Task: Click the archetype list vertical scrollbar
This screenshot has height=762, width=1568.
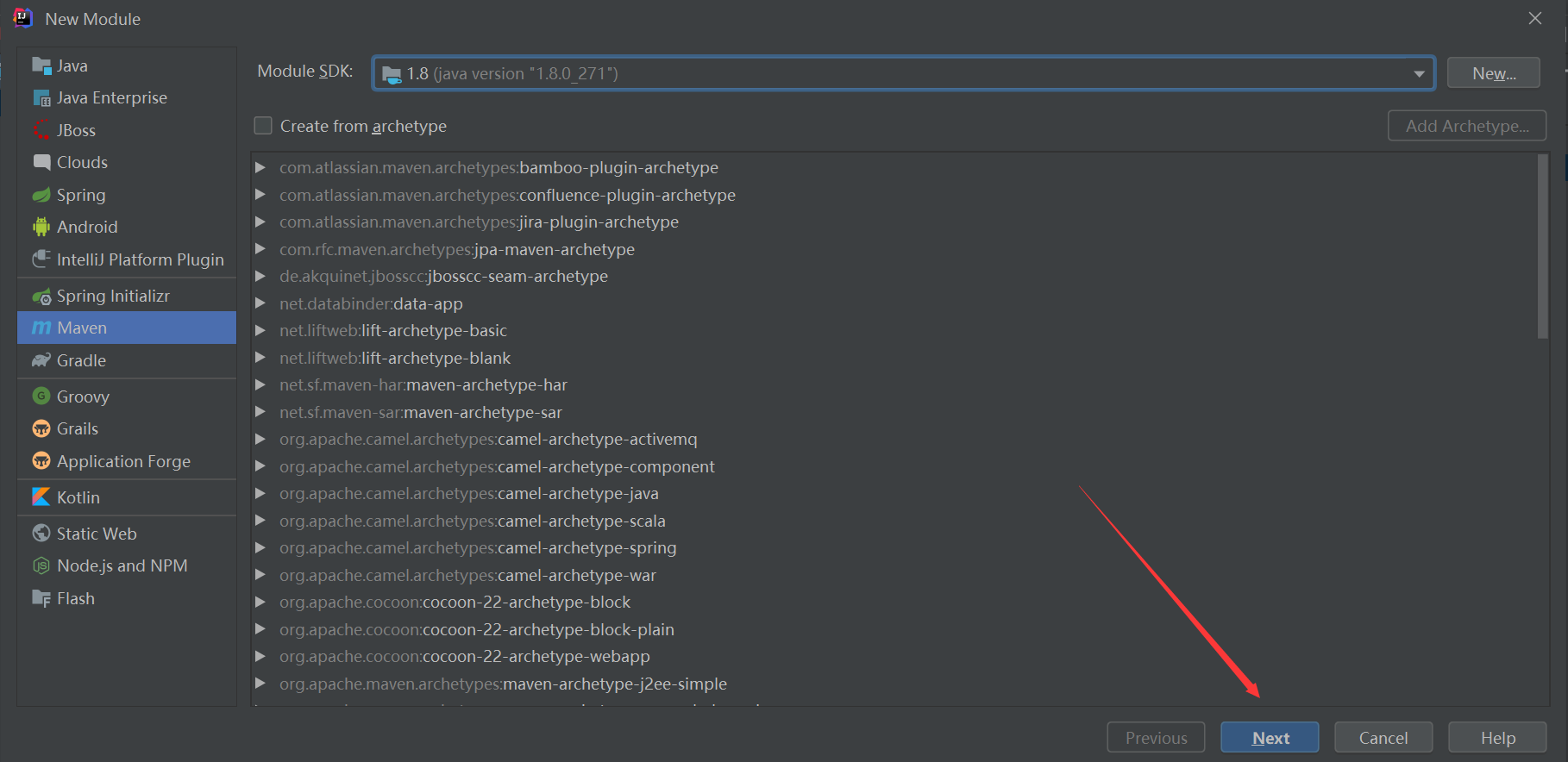Action: pos(1543,247)
